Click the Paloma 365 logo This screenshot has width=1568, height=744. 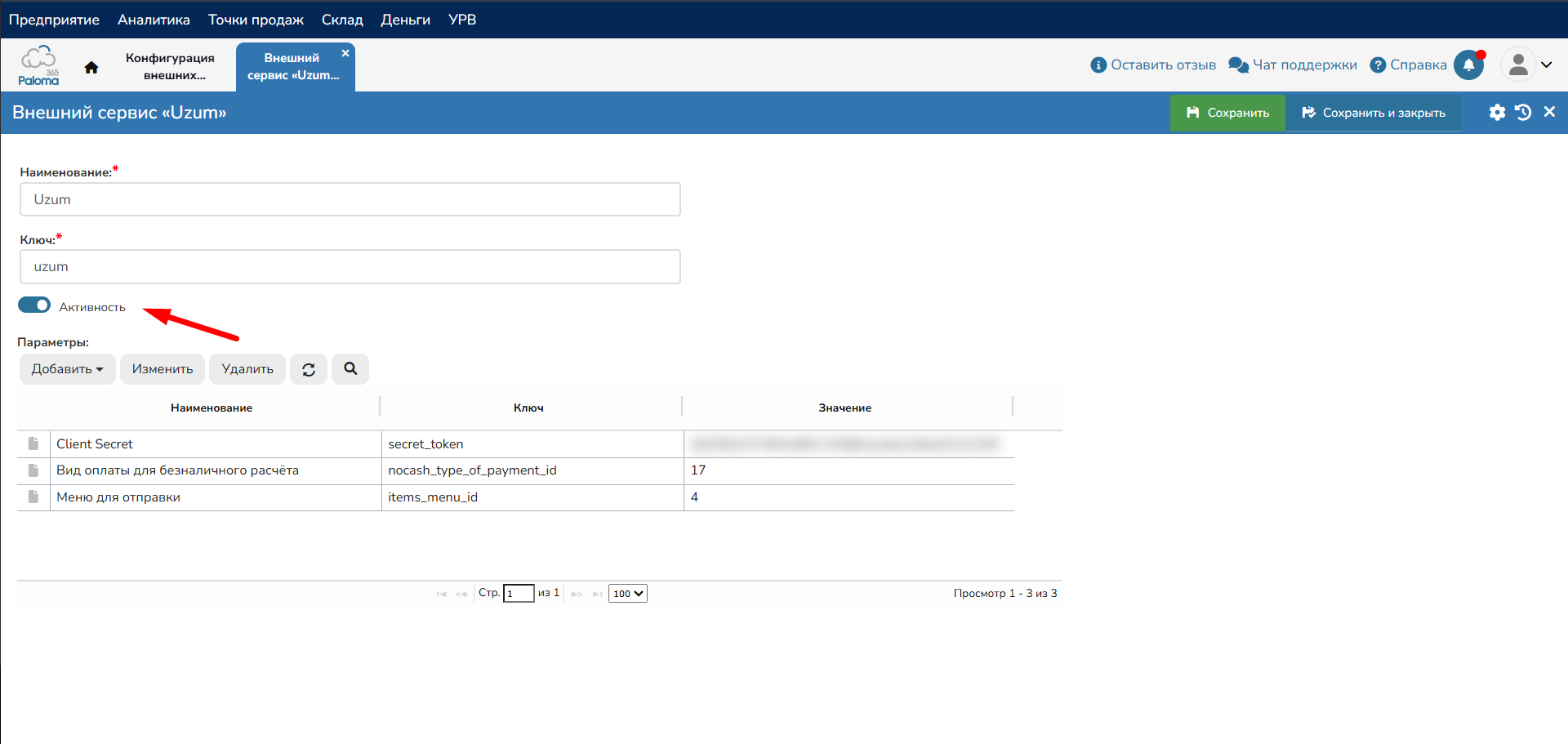38,66
